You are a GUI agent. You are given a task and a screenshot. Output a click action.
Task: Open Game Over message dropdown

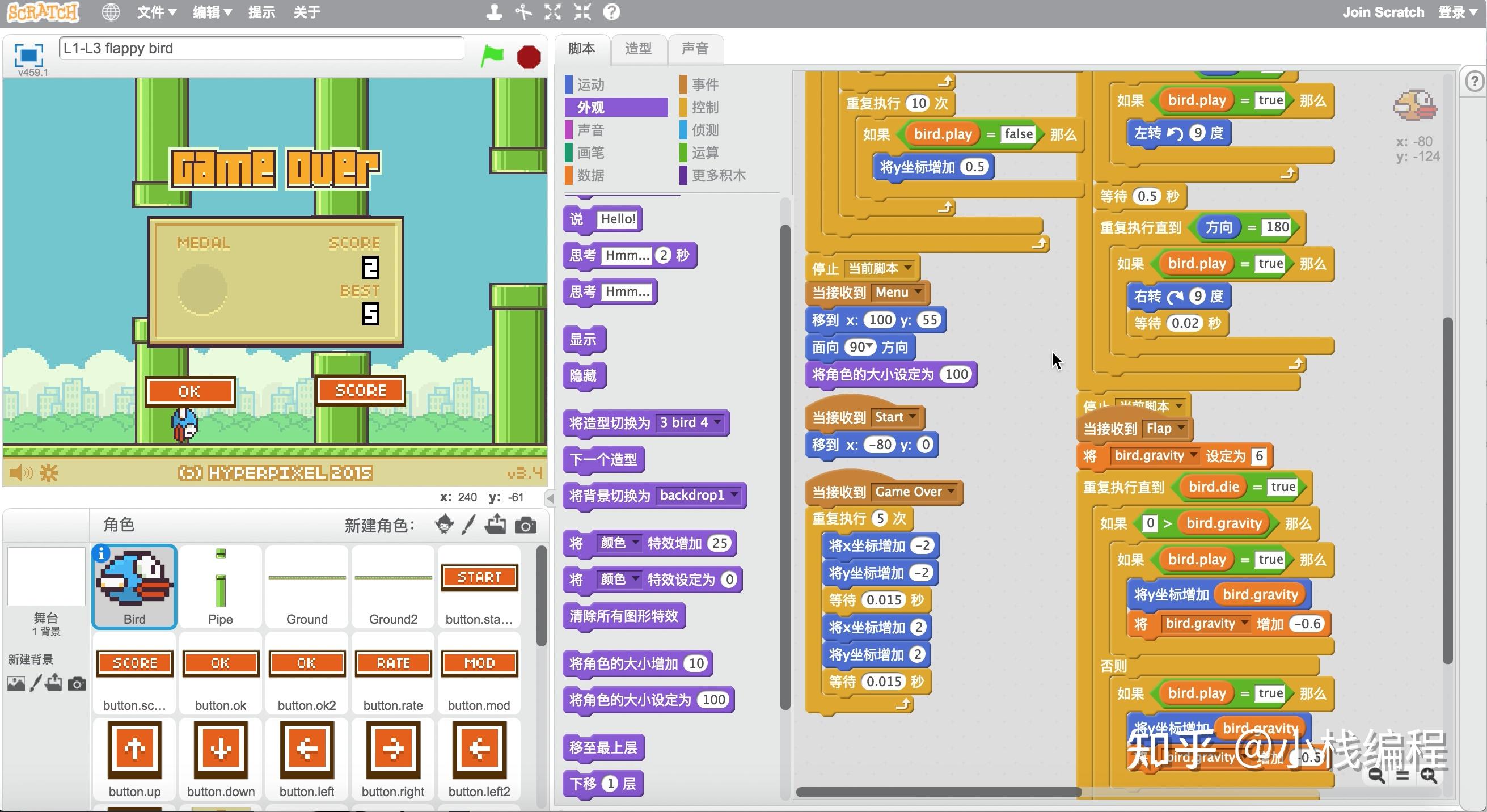915,492
